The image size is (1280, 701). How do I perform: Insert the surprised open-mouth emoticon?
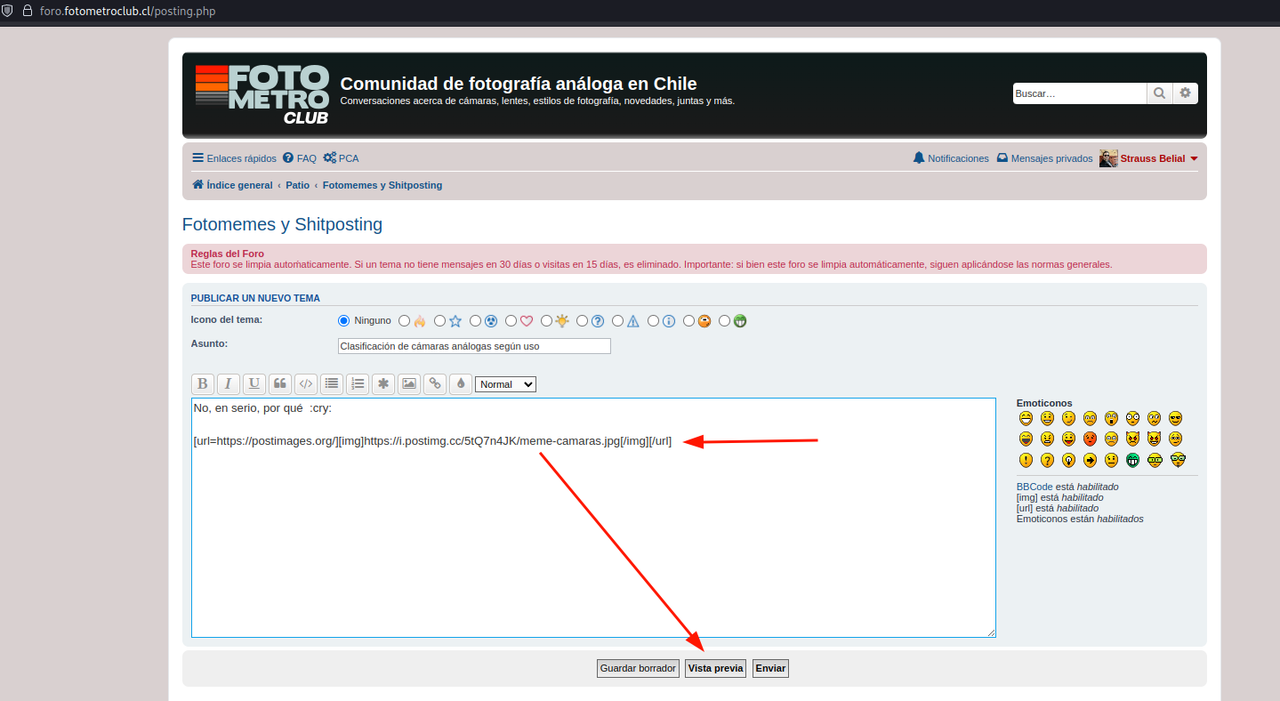(1111, 418)
